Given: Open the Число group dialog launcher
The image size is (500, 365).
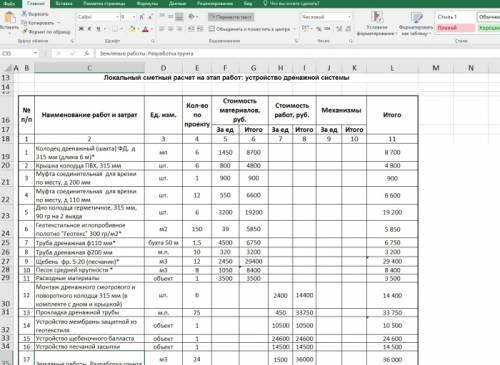Looking at the screenshot, I should (x=351, y=41).
